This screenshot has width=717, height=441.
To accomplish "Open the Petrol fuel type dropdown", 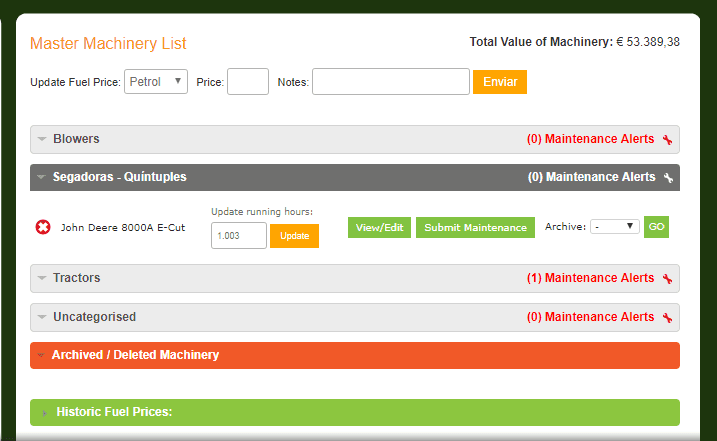I will click(x=156, y=81).
